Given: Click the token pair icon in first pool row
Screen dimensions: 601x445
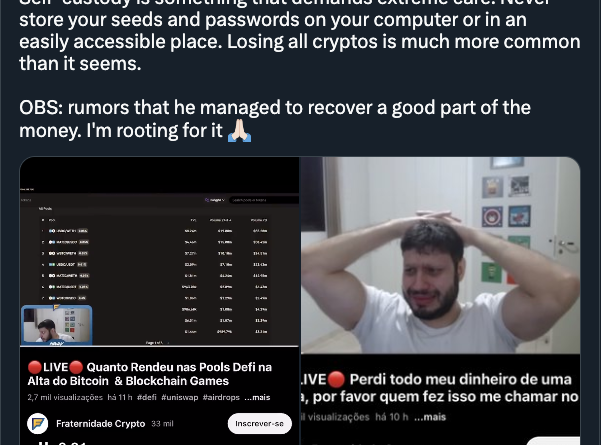Looking at the screenshot, I should tap(52, 231).
